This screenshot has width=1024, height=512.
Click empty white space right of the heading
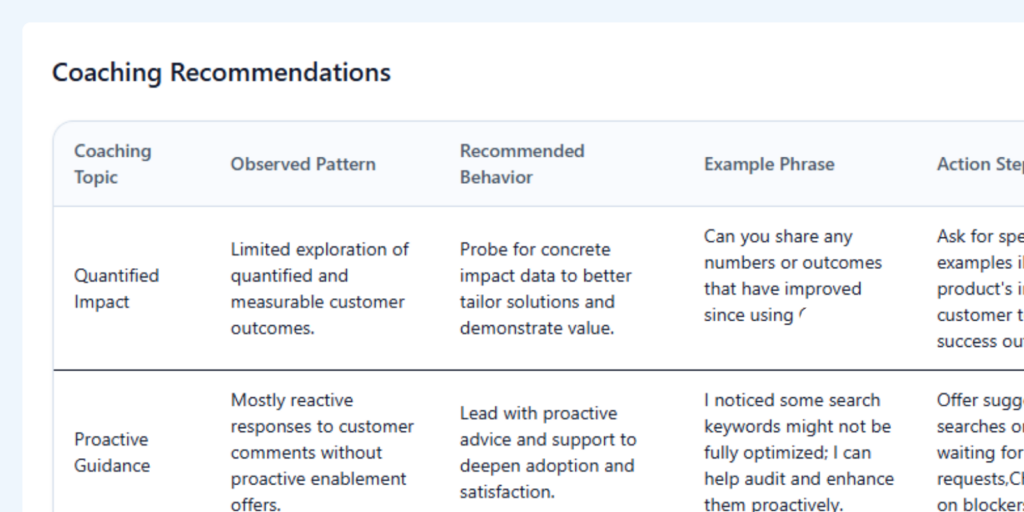coord(705,72)
